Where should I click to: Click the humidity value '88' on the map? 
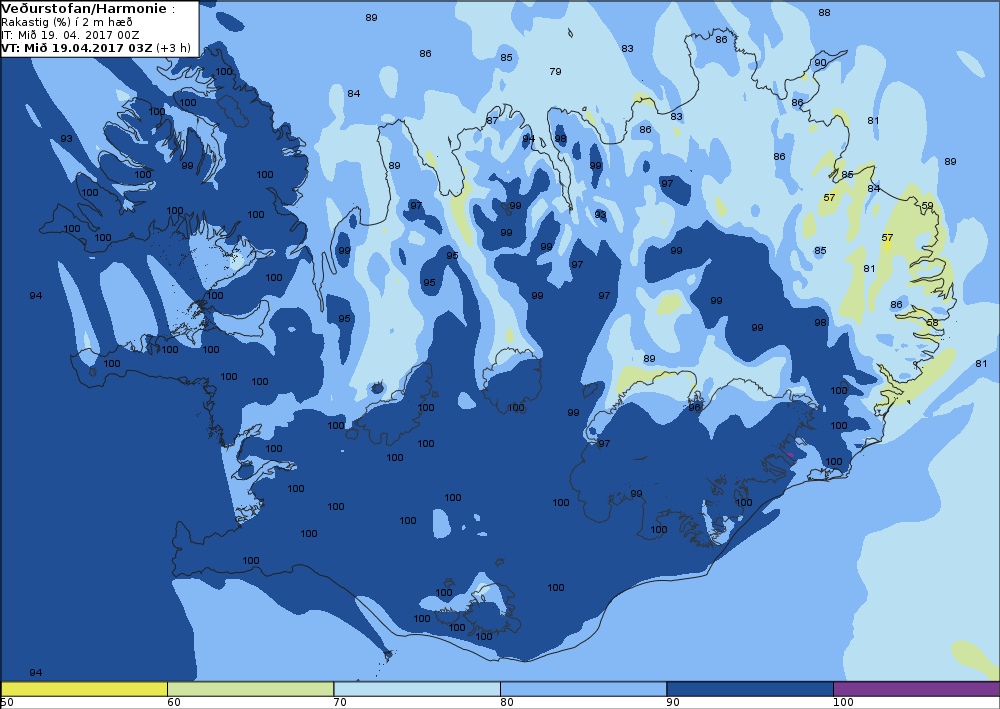(x=825, y=12)
